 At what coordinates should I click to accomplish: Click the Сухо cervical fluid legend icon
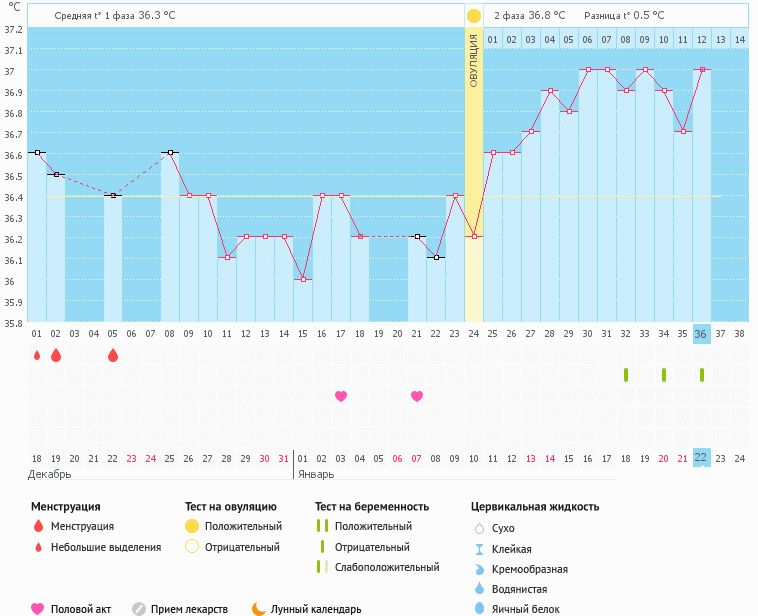pos(479,528)
